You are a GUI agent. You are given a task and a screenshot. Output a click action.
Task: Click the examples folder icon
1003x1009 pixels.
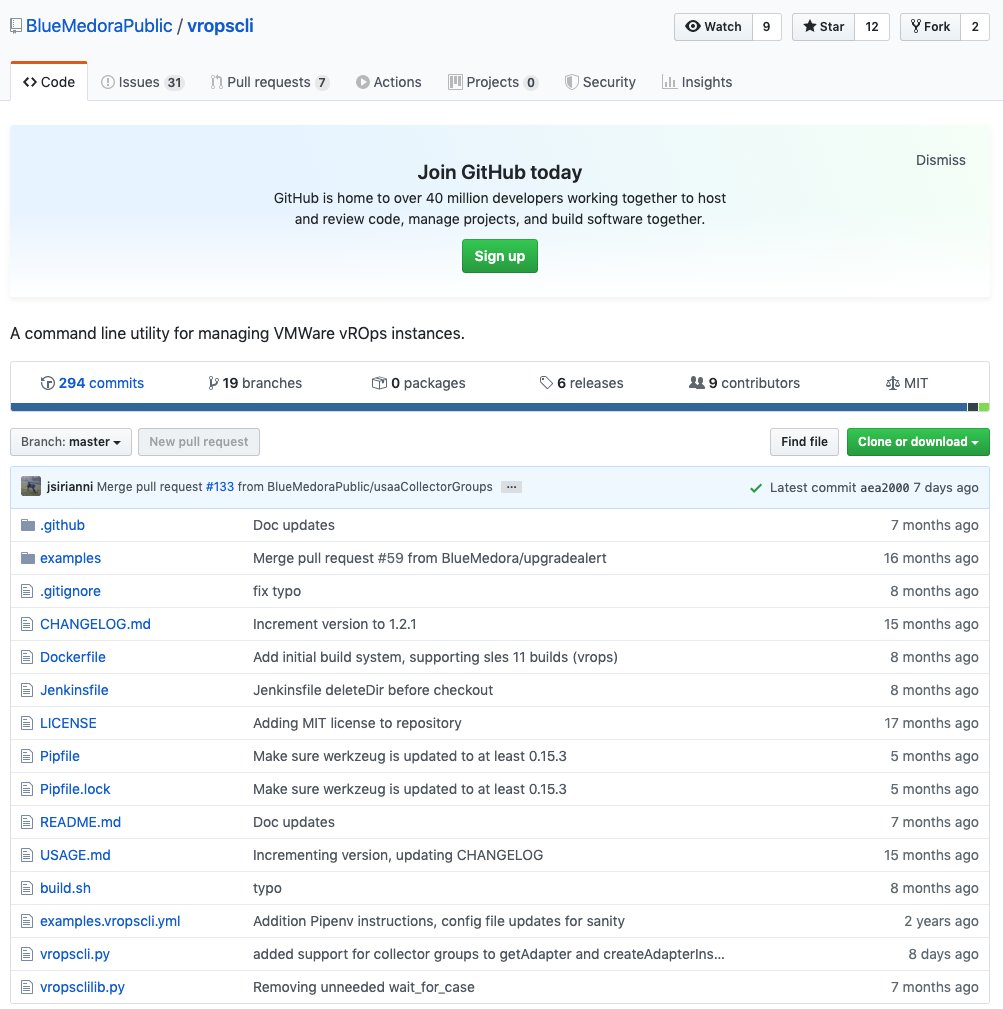click(28, 558)
